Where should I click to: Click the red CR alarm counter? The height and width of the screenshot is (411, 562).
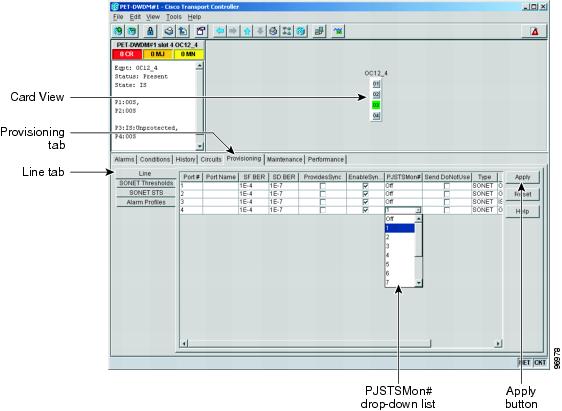[127, 54]
